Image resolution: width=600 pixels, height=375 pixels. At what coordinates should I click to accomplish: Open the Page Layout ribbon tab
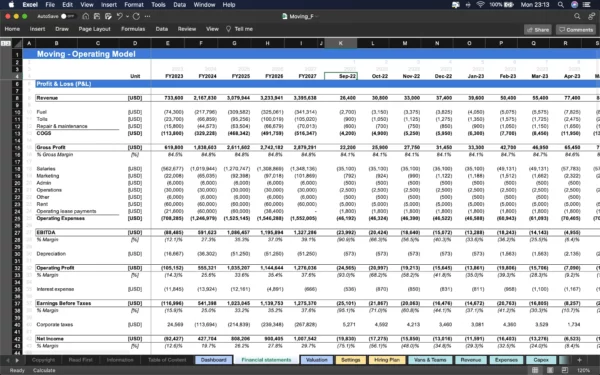pyautogui.click(x=95, y=29)
